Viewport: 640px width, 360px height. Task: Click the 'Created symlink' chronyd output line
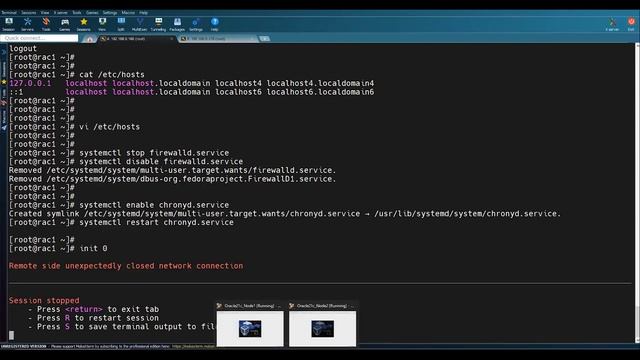285,214
